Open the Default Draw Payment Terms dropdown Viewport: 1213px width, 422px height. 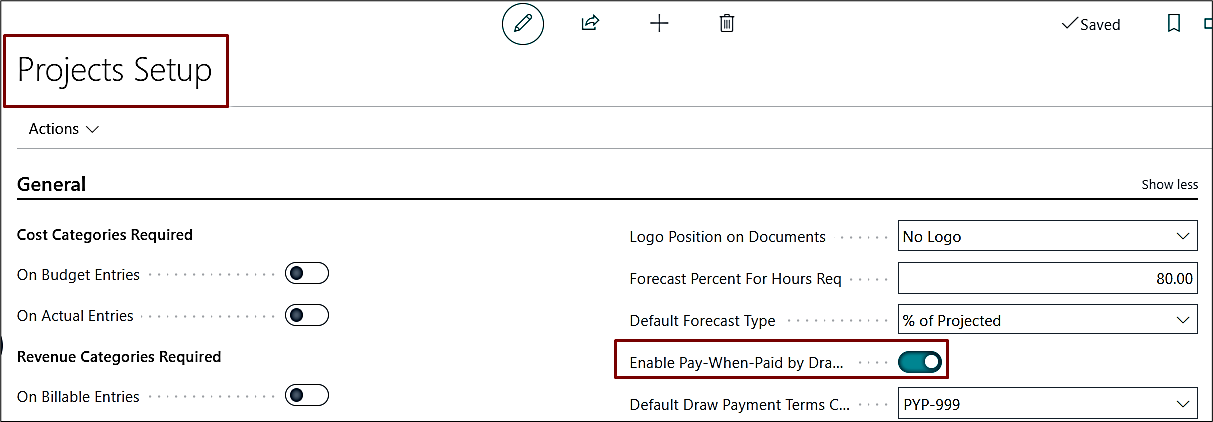point(1046,405)
